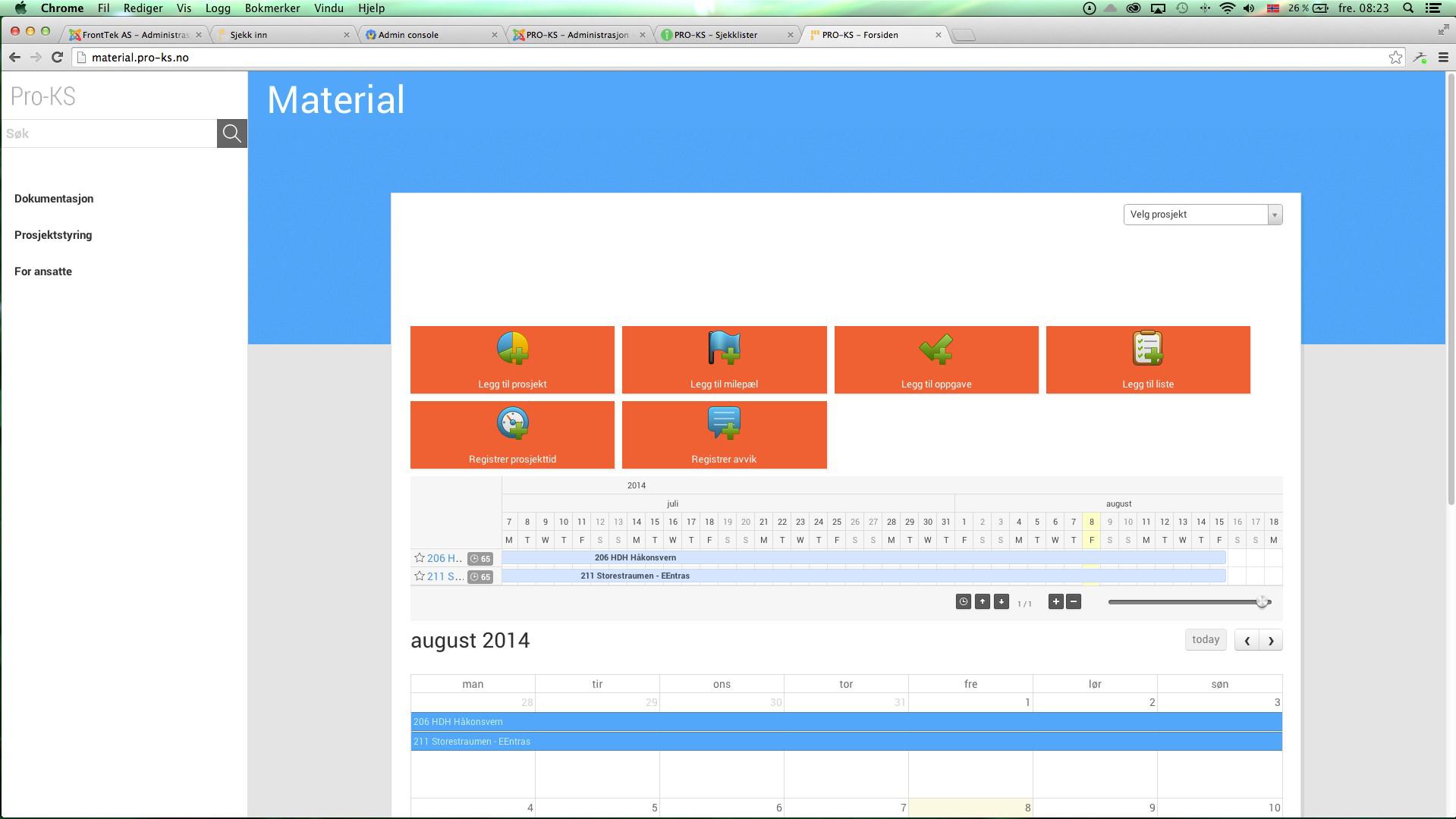Toggle the star for project 211
This screenshot has height=819, width=1456.
pos(419,576)
